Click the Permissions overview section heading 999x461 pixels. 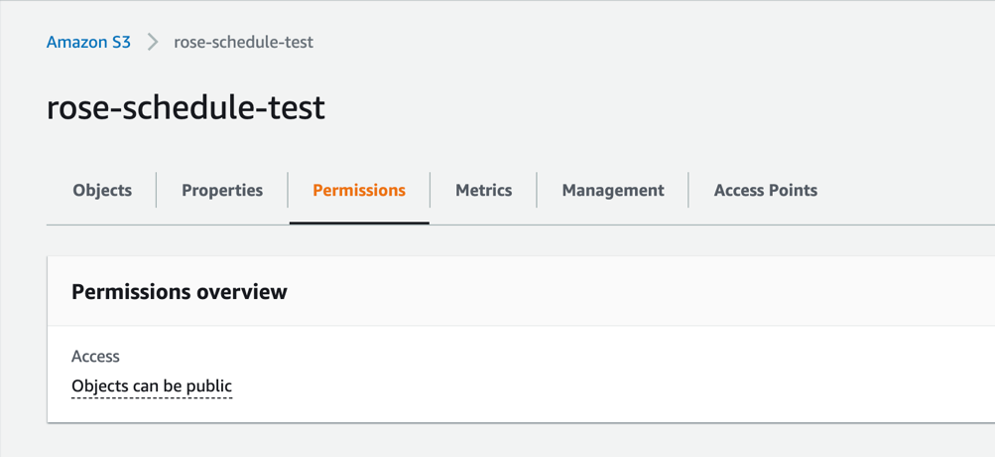pyautogui.click(x=179, y=292)
